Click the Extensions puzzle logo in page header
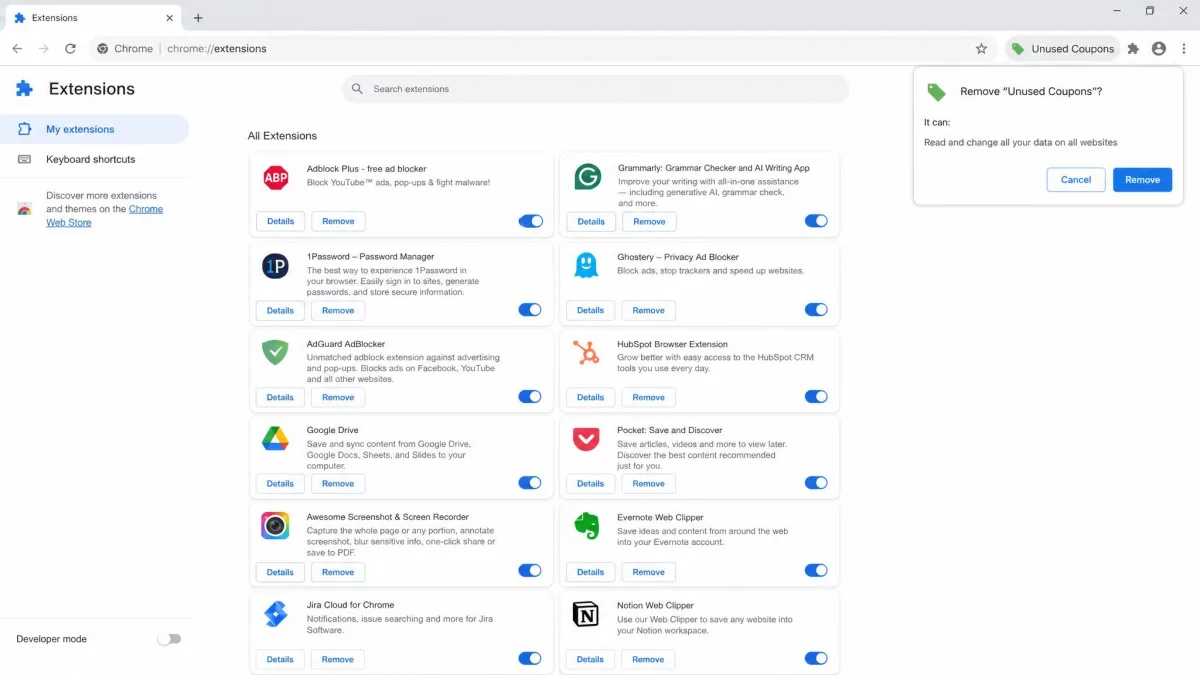The width and height of the screenshot is (1200, 675). click(x=25, y=88)
